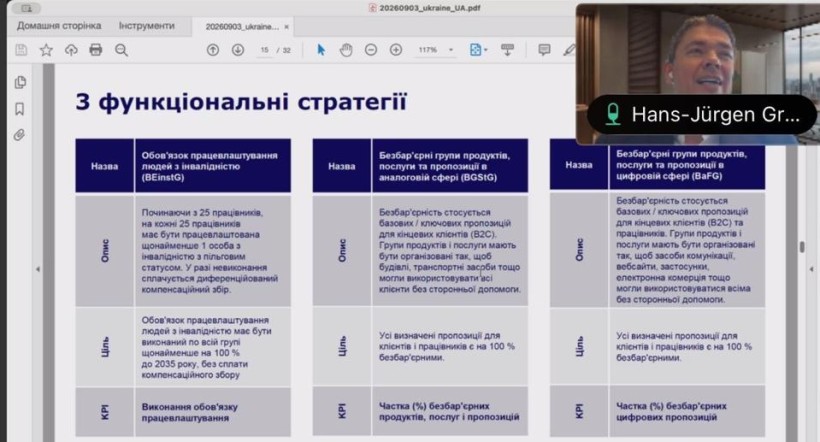Click the page number input field
Viewport: 820px width, 442px height.
(x=265, y=50)
